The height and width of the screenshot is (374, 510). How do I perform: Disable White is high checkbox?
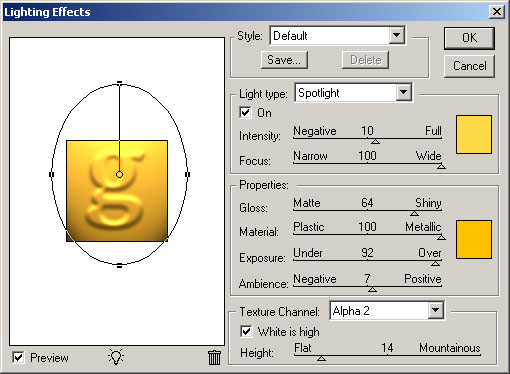246,331
